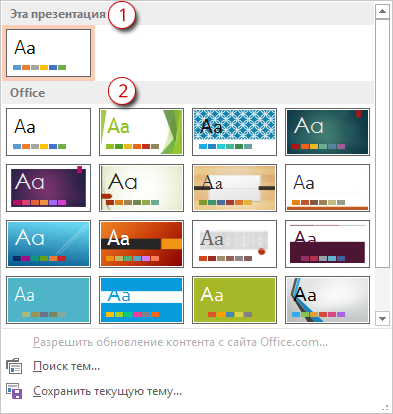Screen dimensions: 393x414
Task: Choose Сохранить текущую тему… entry
Action: (x=107, y=391)
